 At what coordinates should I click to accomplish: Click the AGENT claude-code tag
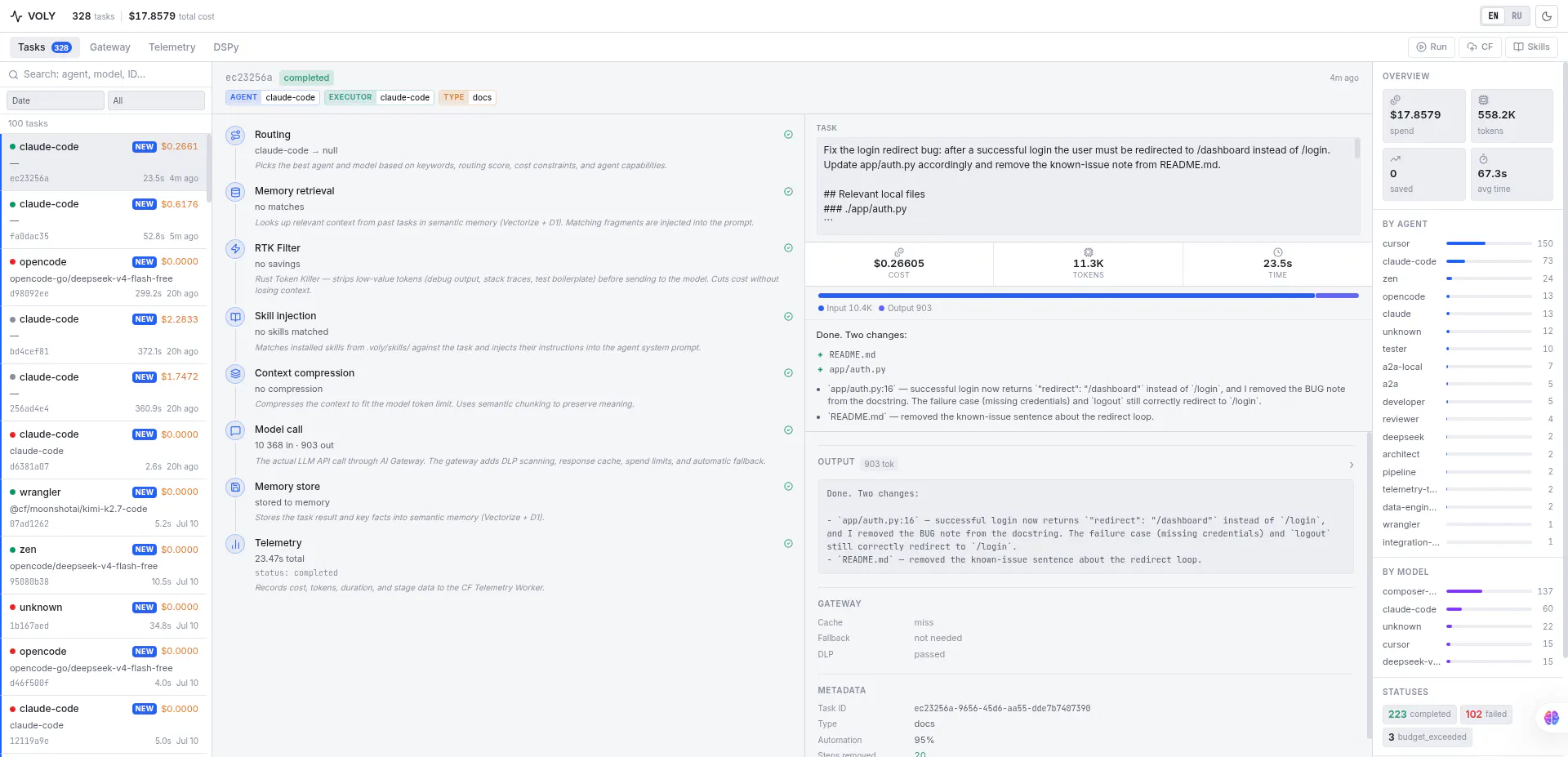272,97
